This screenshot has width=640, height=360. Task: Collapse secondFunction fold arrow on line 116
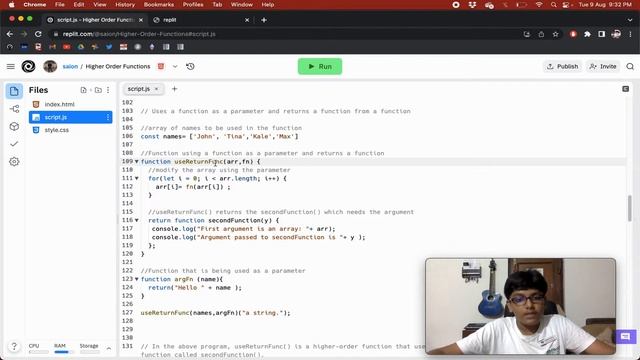pyautogui.click(x=137, y=220)
